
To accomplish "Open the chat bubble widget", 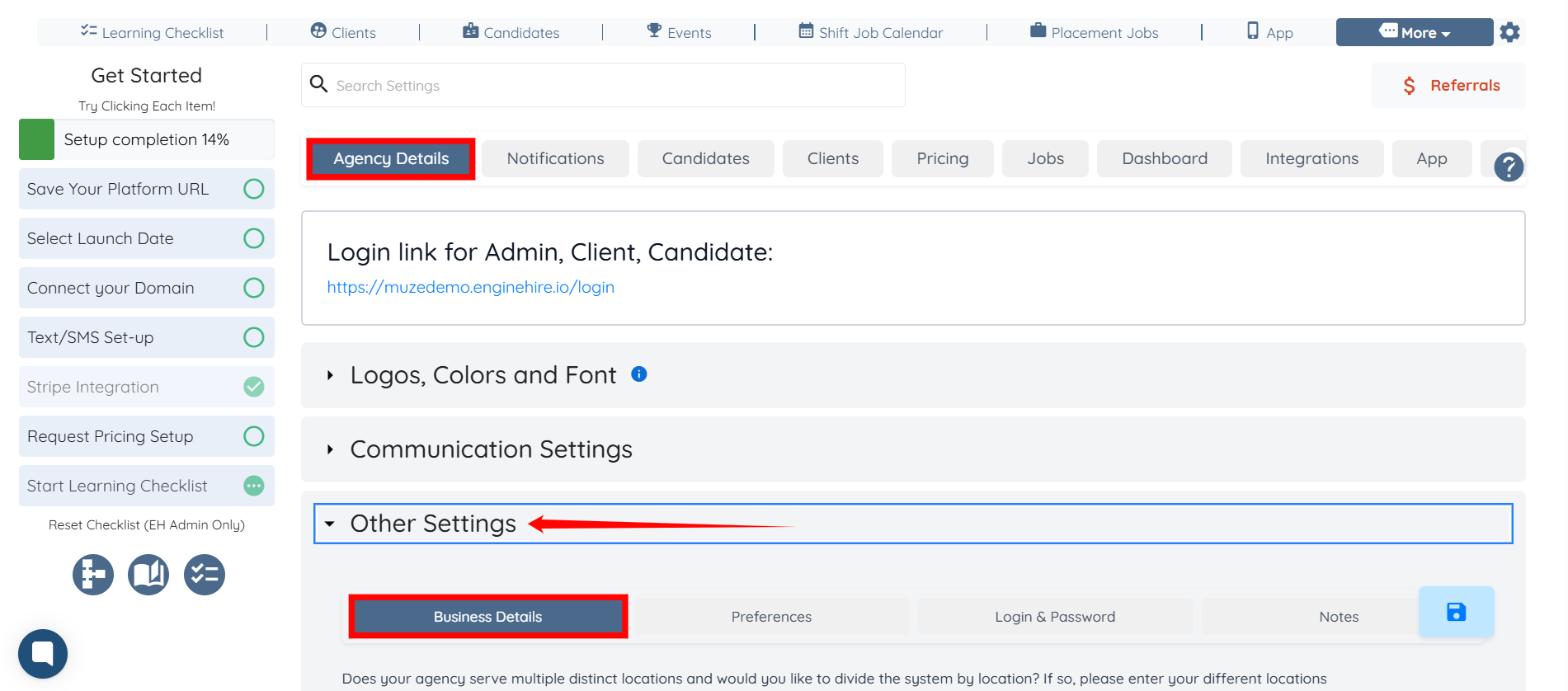I will point(43,654).
